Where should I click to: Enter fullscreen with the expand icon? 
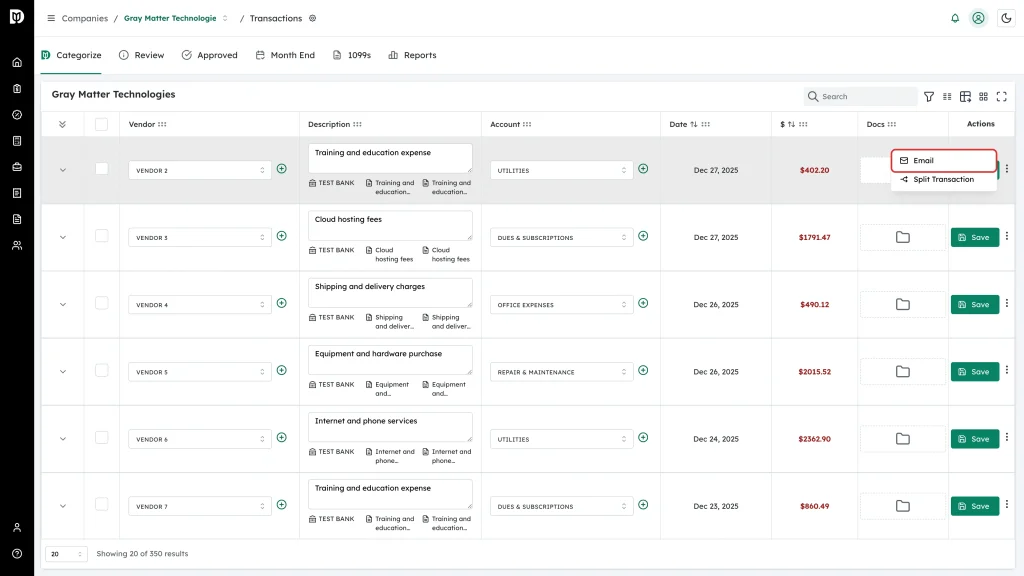[1001, 97]
